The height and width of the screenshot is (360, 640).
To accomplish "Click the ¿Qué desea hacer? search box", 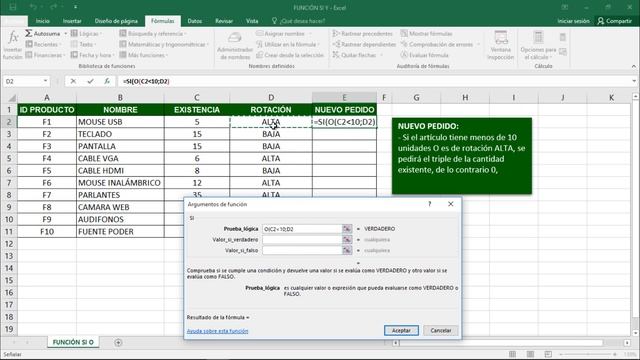I will (298, 21).
